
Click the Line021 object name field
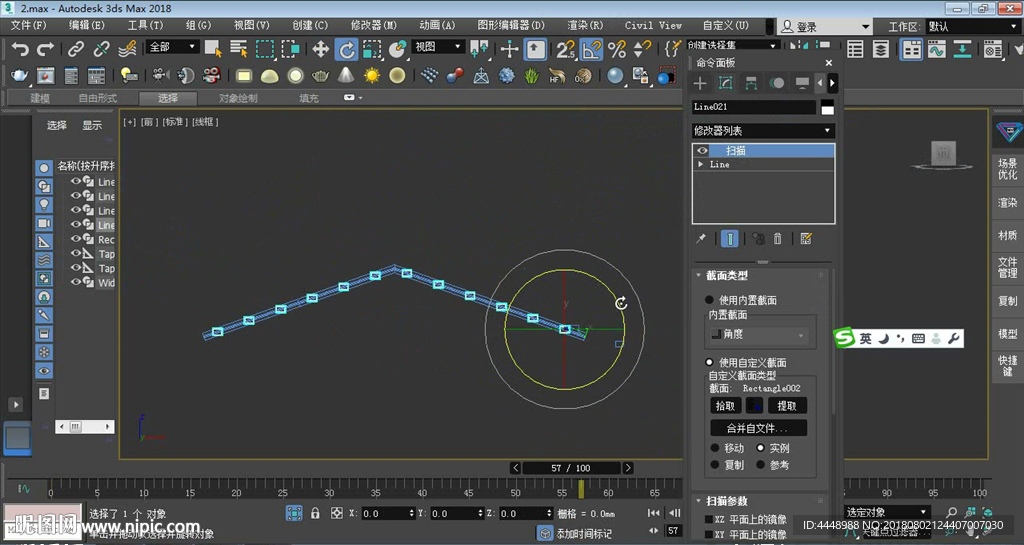click(x=754, y=107)
